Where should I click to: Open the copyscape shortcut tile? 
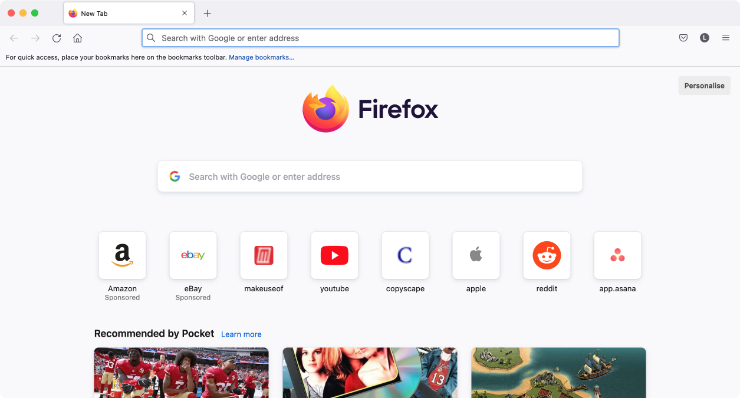coord(405,255)
